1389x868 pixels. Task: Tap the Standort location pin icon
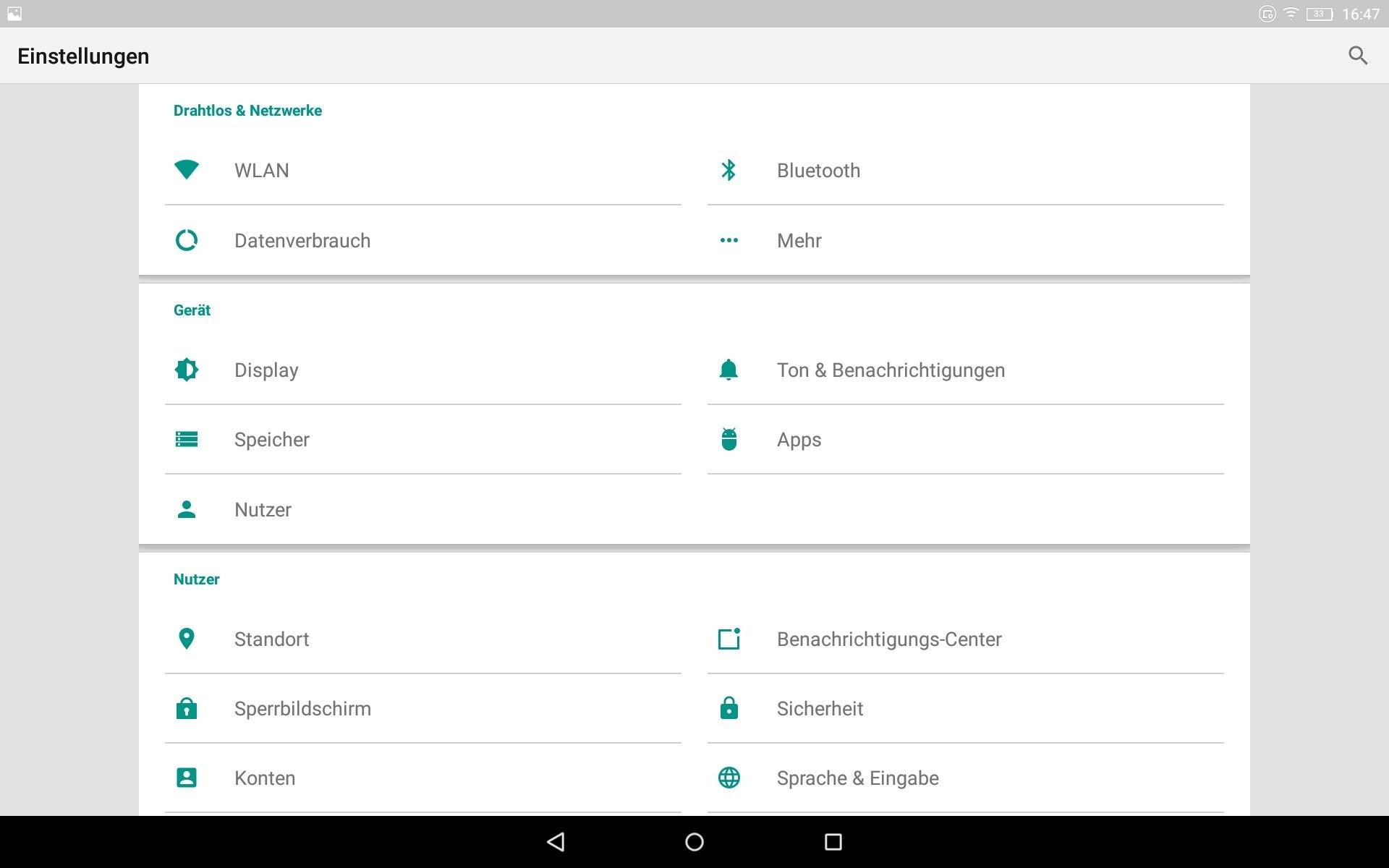187,639
